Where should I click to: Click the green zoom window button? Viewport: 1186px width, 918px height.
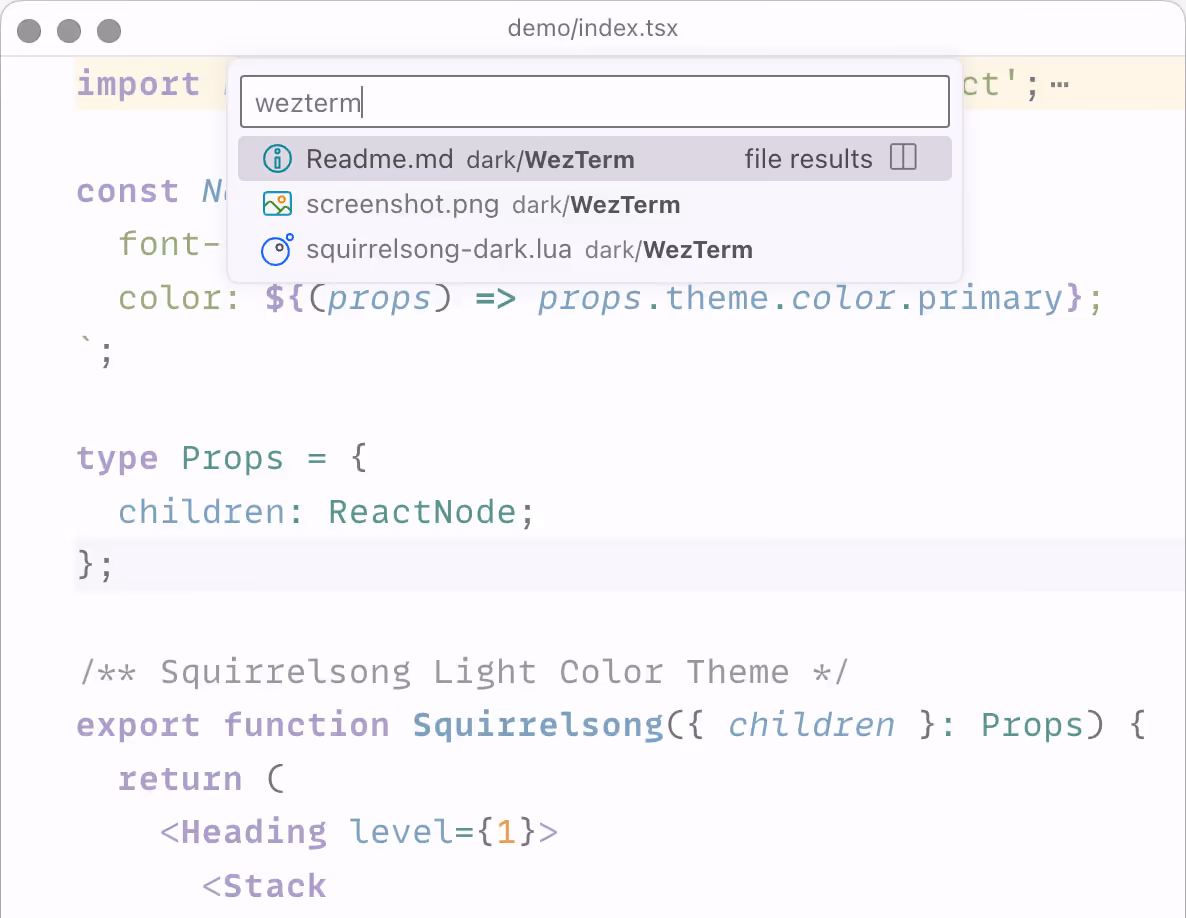pyautogui.click(x=107, y=30)
